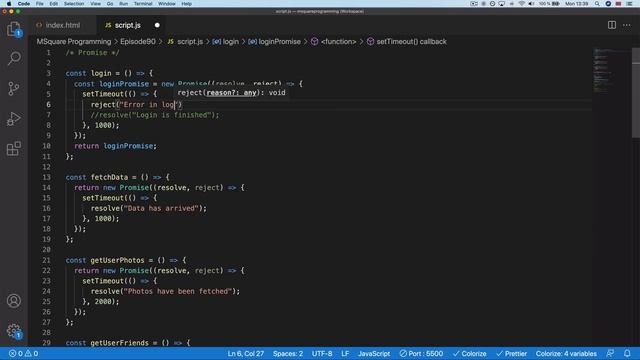The image size is (640, 360).
Task: Click Colorize: 4 variables status item
Action: coord(566,353)
